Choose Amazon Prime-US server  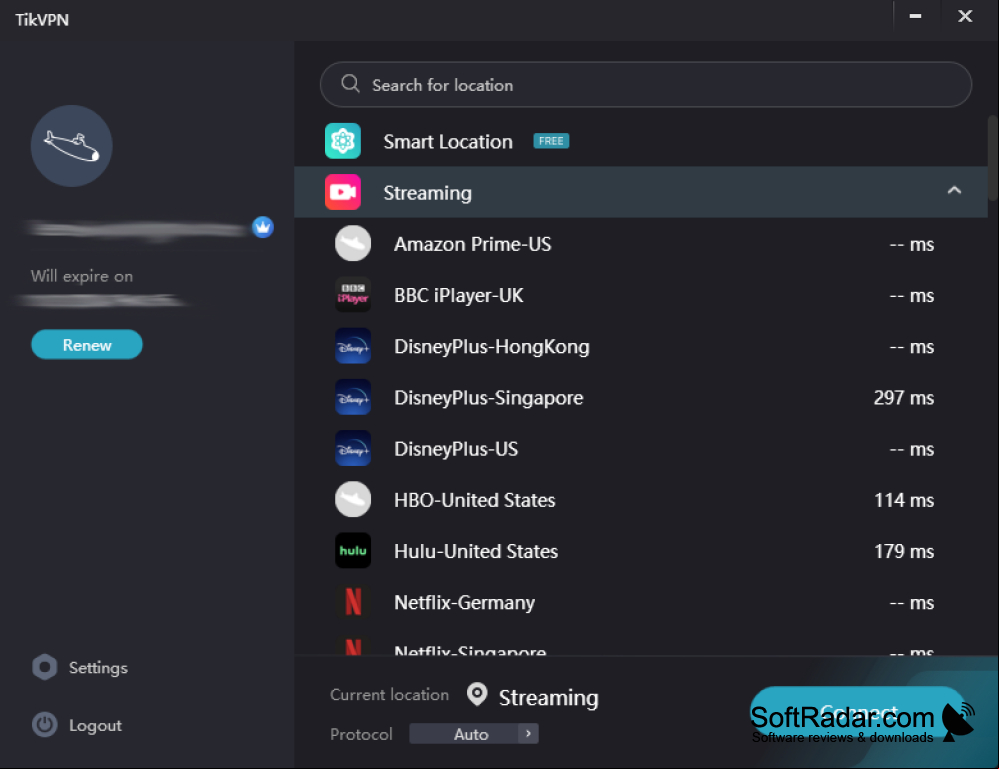pos(641,243)
